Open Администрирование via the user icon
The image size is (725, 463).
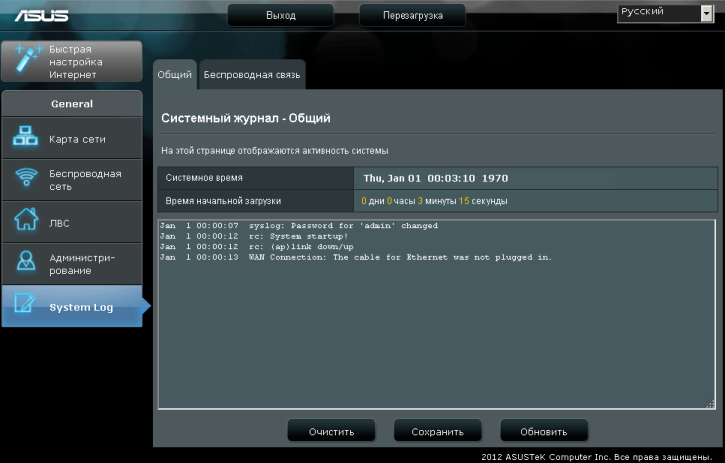[25, 264]
